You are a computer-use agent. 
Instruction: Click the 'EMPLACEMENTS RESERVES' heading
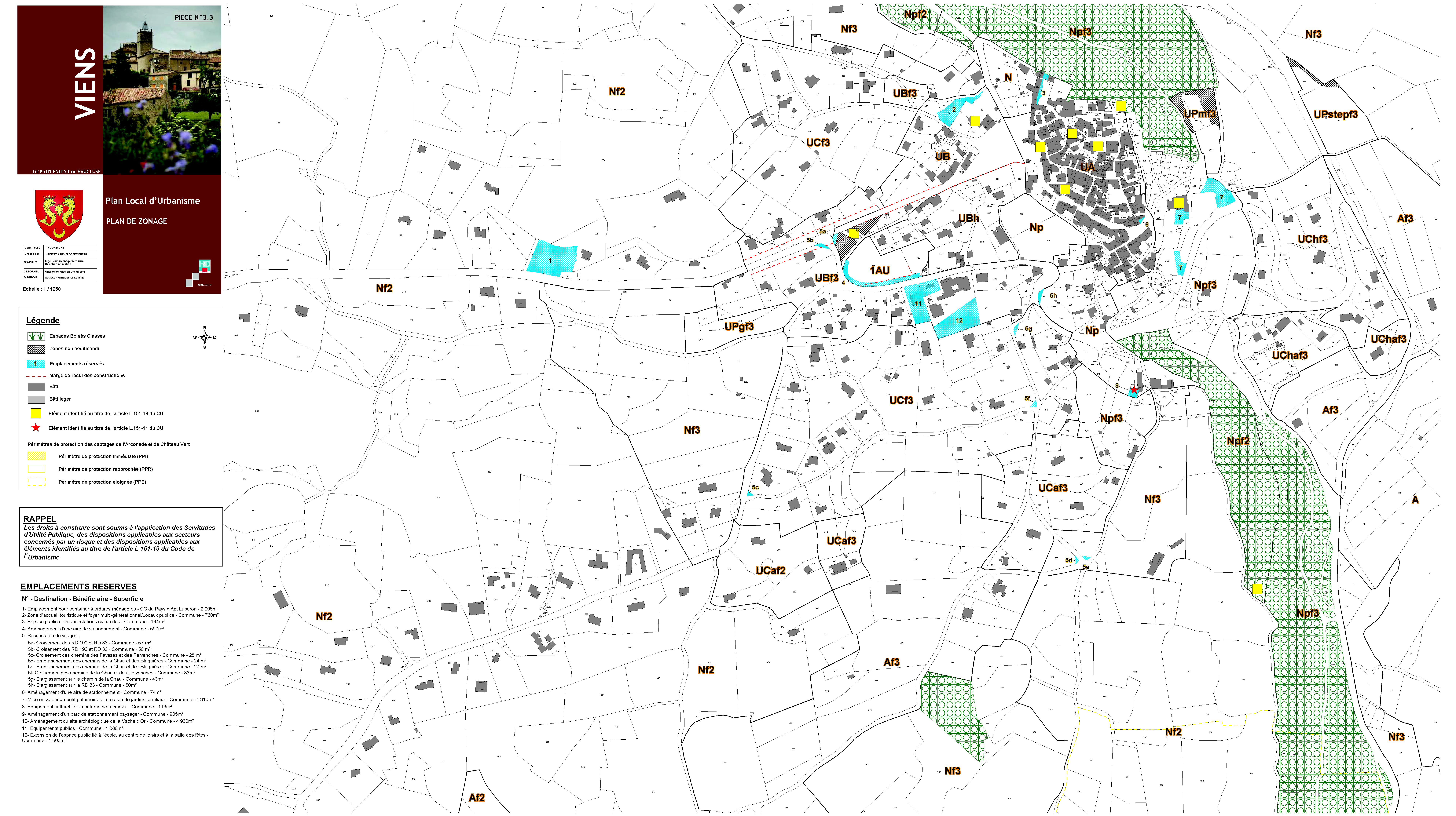pos(79,587)
